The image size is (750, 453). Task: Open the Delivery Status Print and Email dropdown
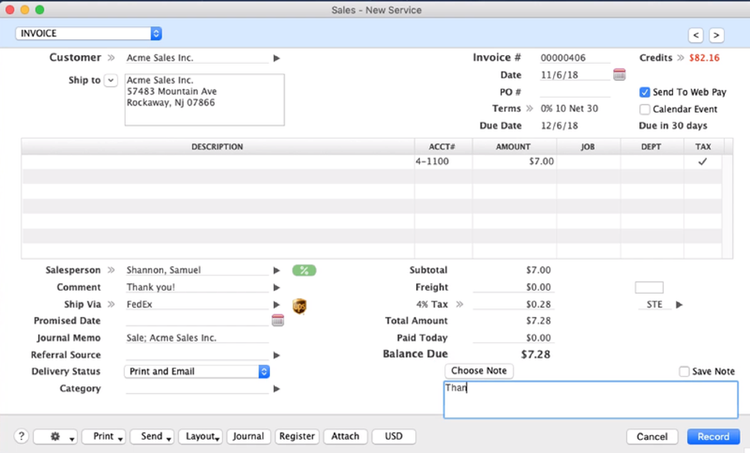point(197,372)
